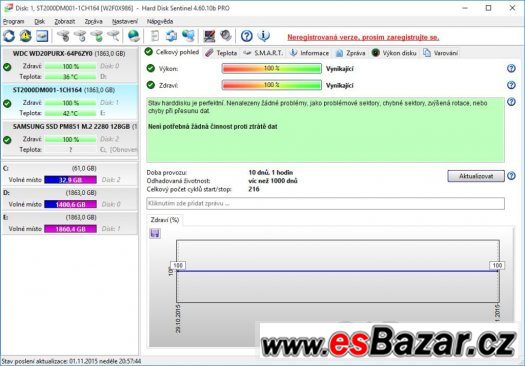The image size is (525, 366).
Task: Open the Nastavení menu
Action: 125,21
